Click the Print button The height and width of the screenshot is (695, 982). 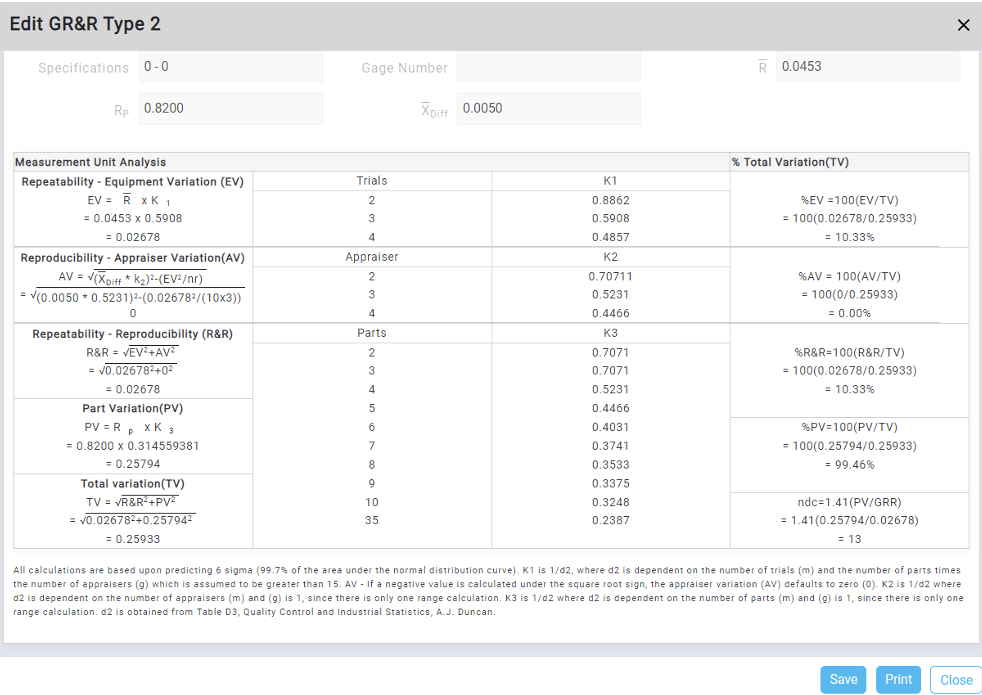click(898, 679)
